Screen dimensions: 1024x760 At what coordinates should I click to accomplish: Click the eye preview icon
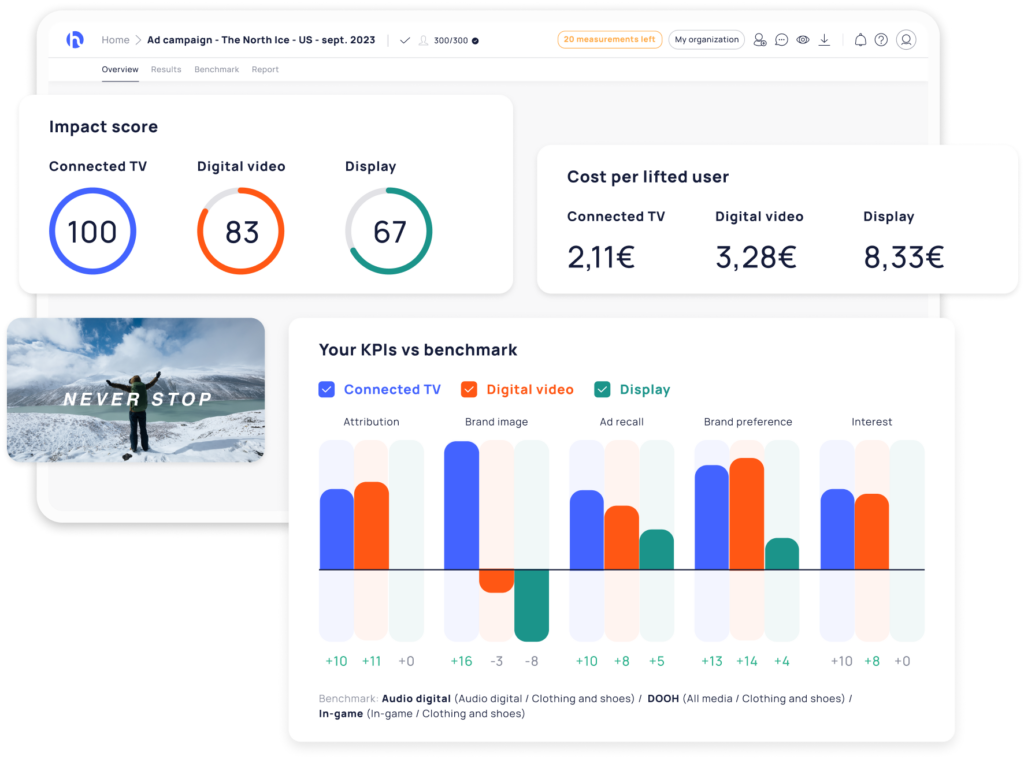tap(802, 40)
